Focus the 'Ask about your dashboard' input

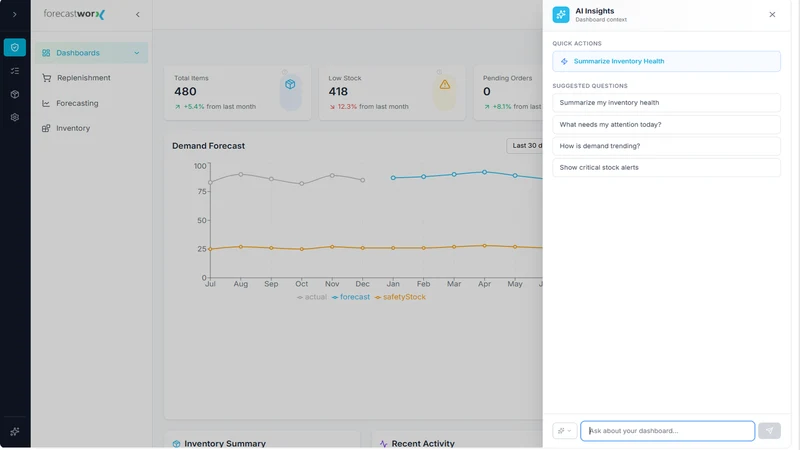pyautogui.click(x=667, y=431)
